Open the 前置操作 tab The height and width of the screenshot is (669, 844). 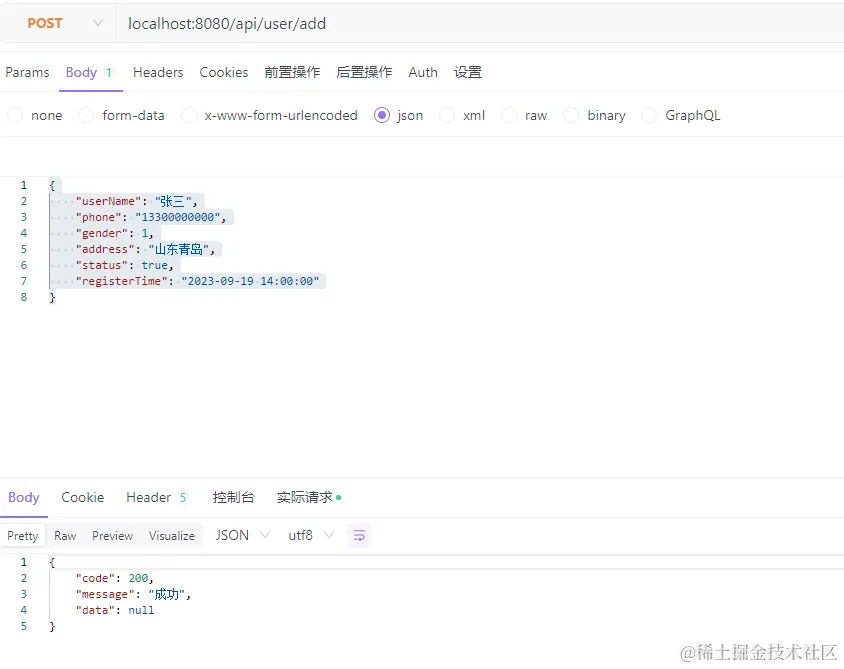point(292,72)
